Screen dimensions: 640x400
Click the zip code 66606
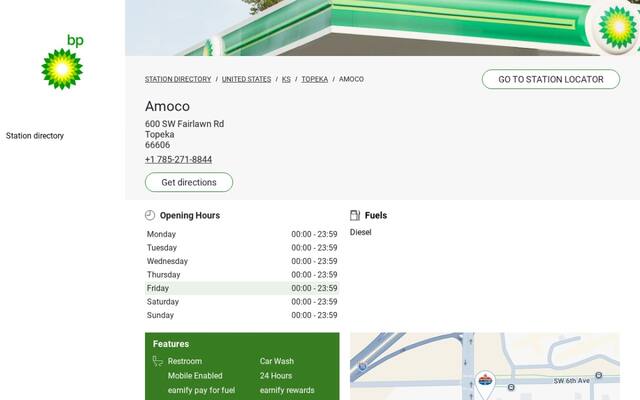tap(158, 145)
